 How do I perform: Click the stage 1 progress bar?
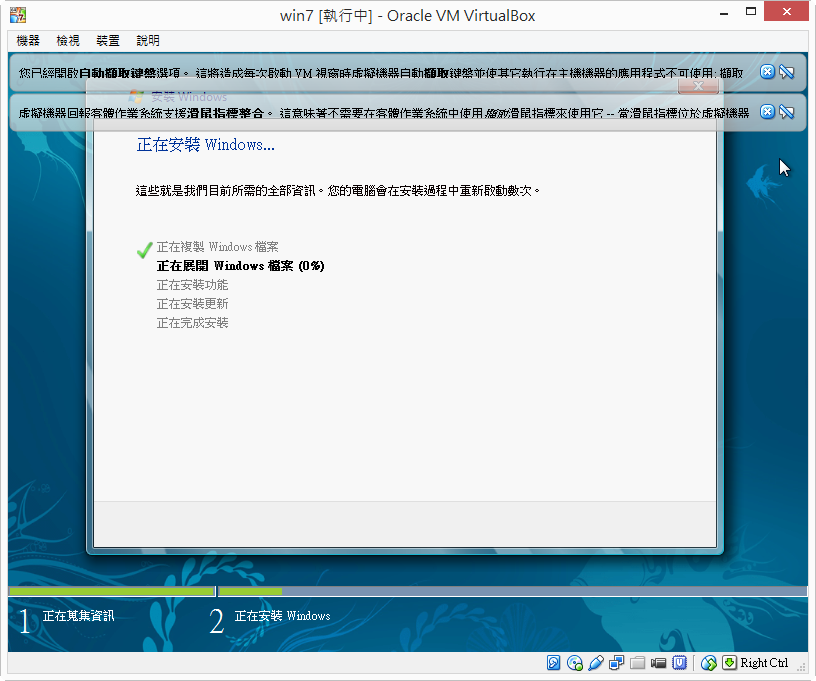click(112, 592)
